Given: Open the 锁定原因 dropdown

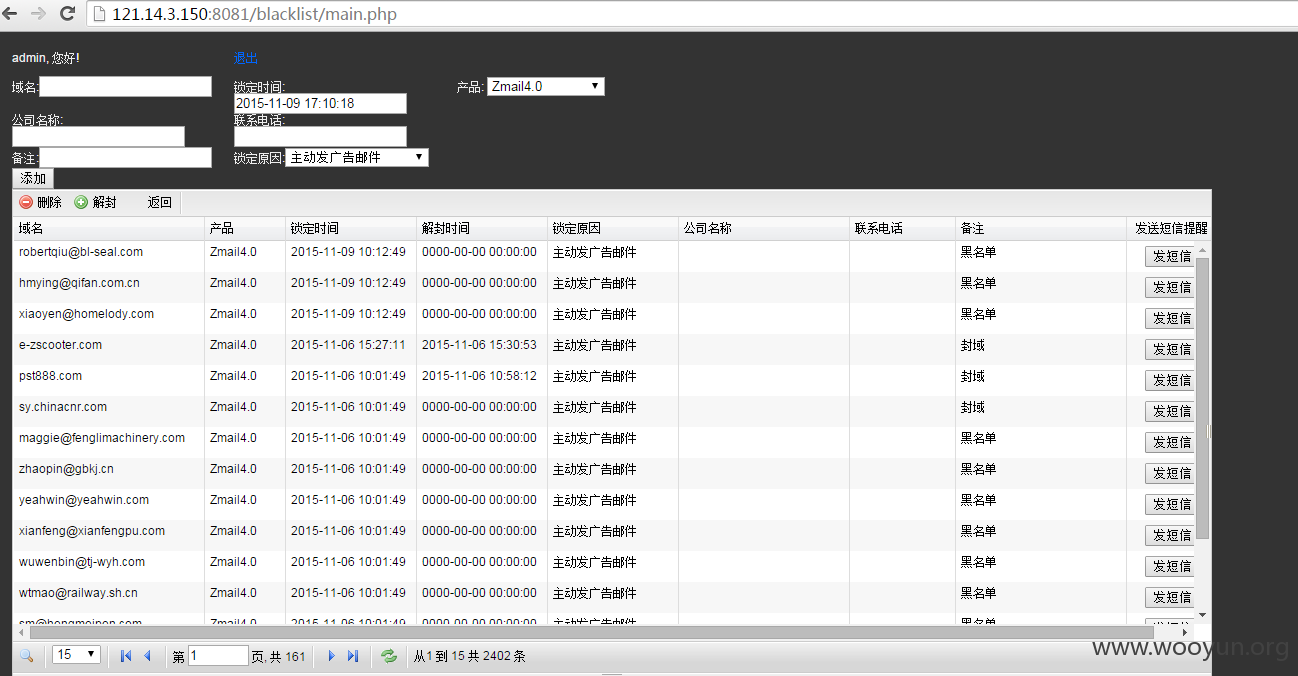Looking at the screenshot, I should [x=357, y=158].
